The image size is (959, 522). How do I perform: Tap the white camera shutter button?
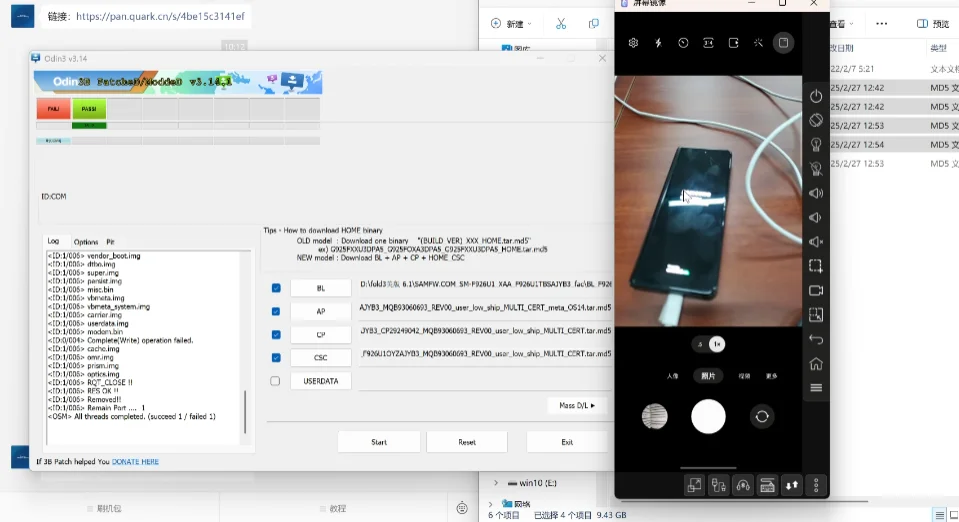point(708,417)
